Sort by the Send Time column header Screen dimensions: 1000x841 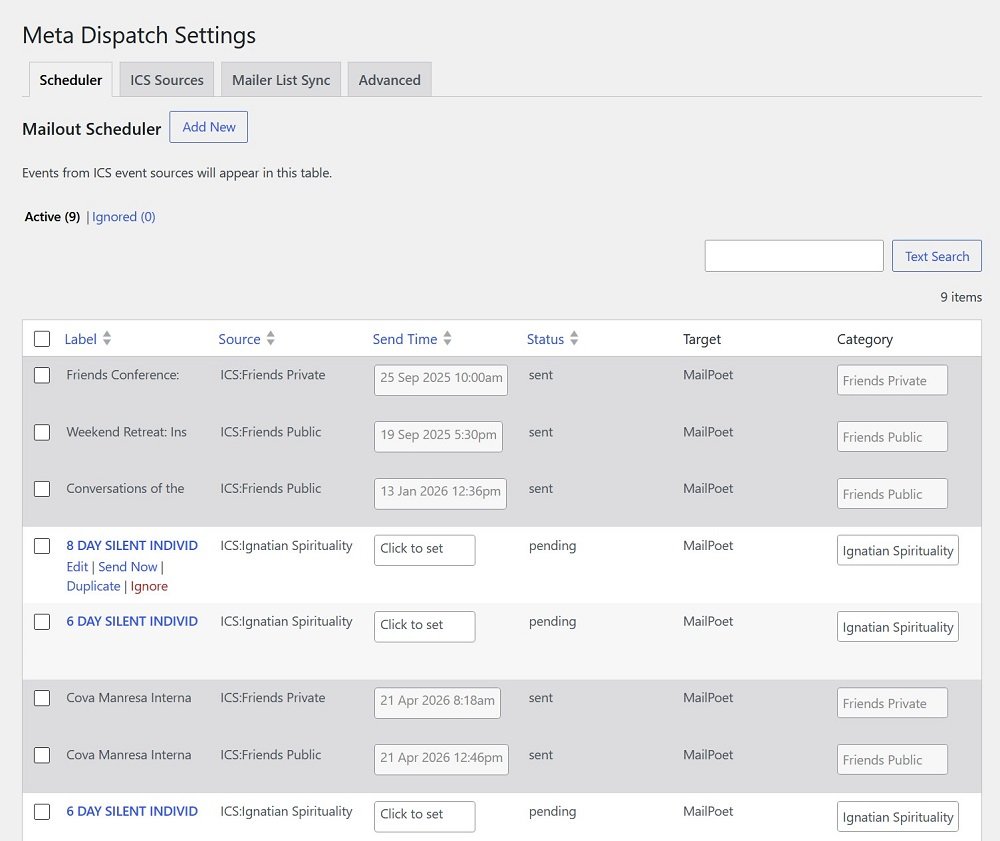(x=405, y=339)
